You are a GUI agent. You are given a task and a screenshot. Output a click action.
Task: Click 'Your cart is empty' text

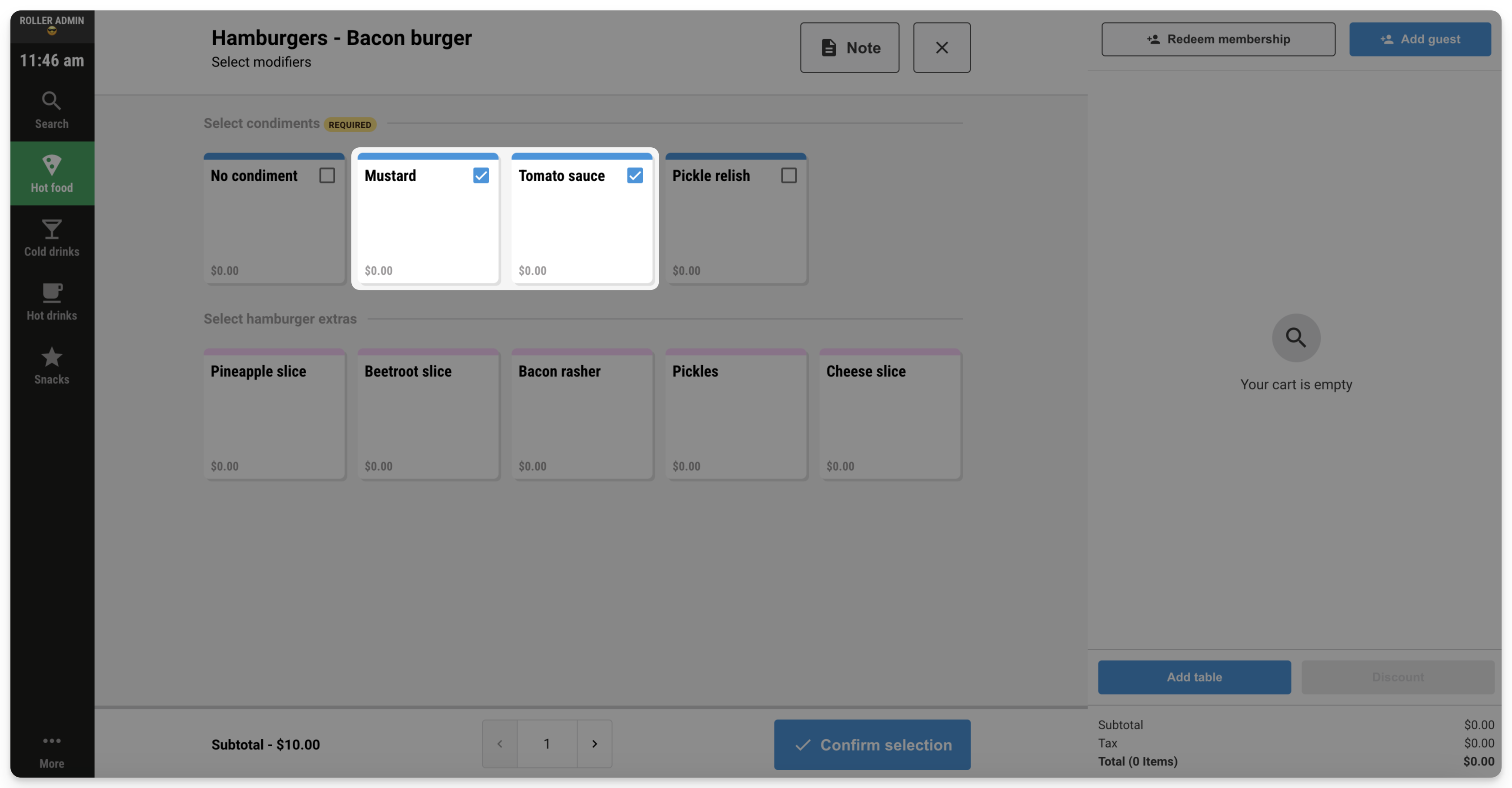pyautogui.click(x=1296, y=384)
